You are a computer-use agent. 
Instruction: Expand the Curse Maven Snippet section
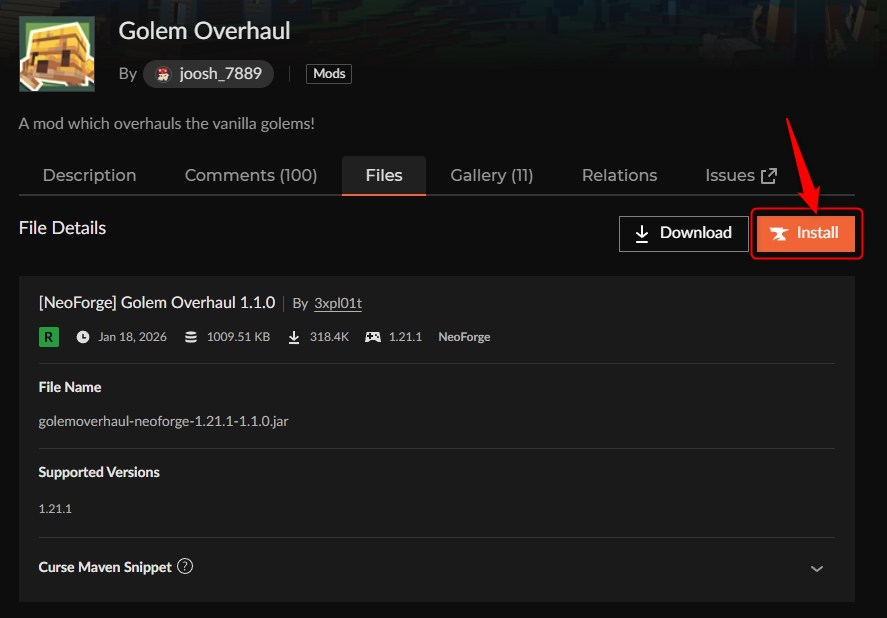point(816,569)
